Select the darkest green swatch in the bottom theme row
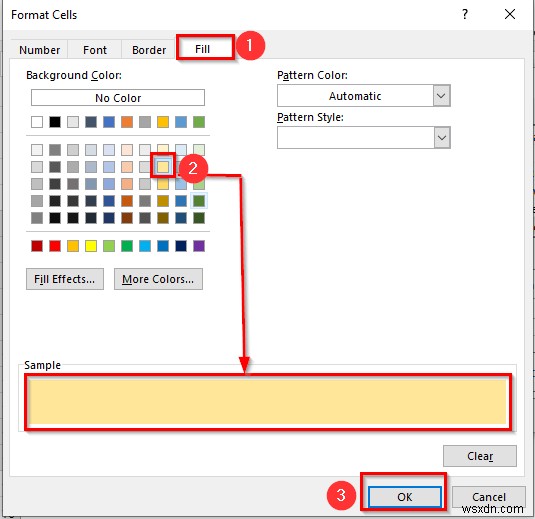The width and height of the screenshot is (535, 519). tap(199, 218)
